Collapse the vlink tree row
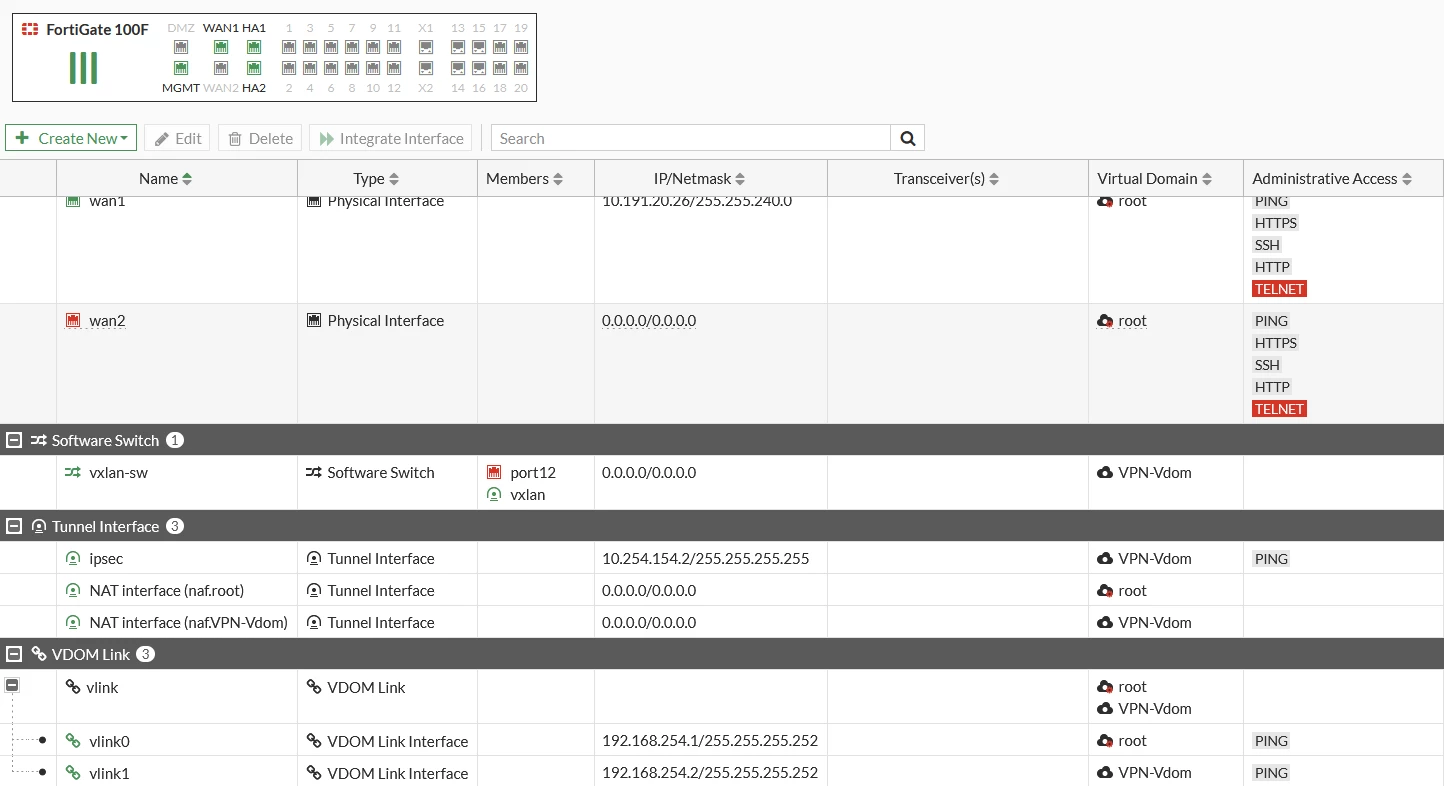1444x786 pixels. point(12,685)
